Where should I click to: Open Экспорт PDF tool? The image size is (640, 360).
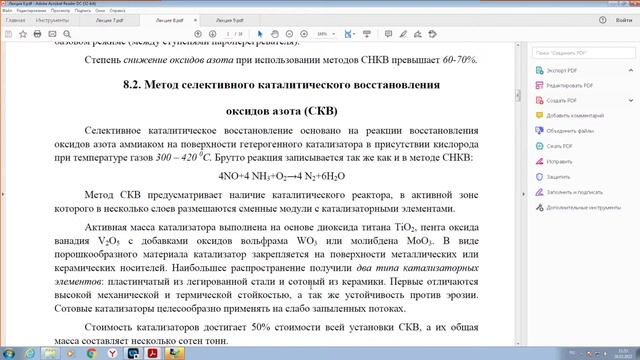562,71
